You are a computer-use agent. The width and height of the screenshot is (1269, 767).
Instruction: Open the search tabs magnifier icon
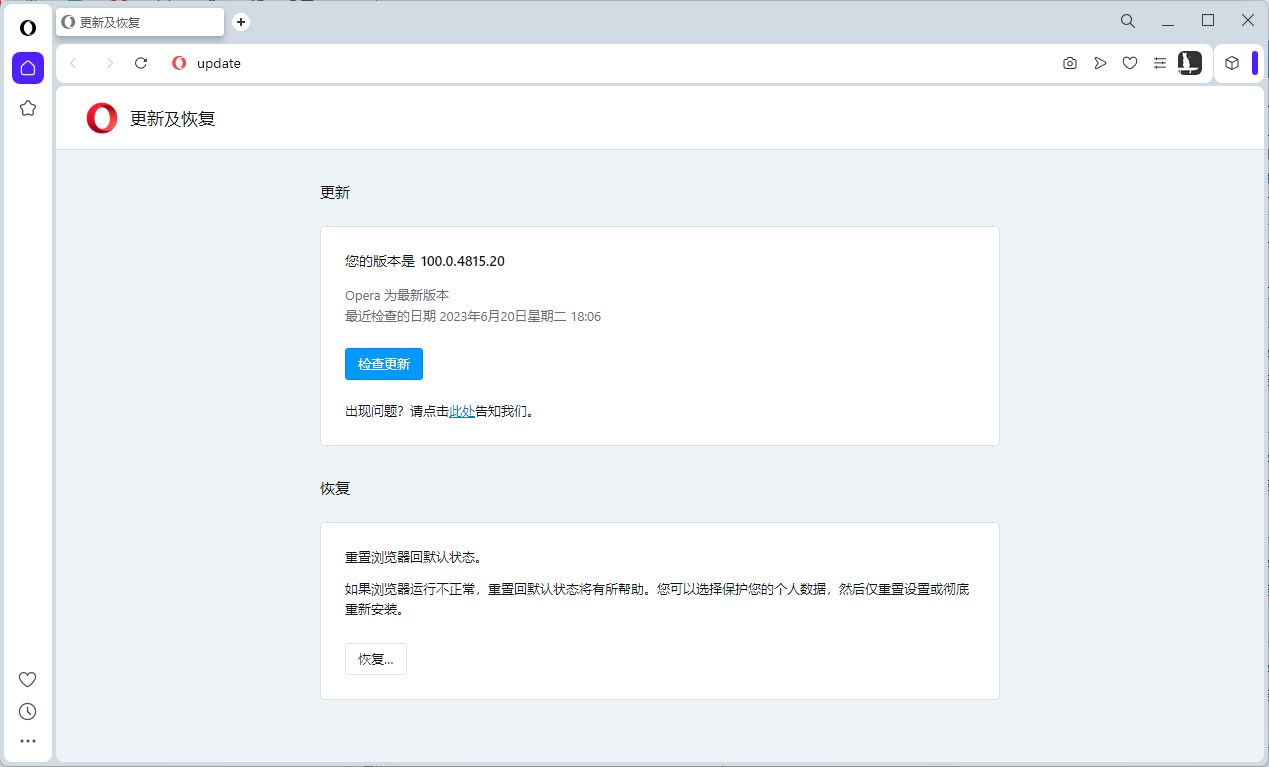point(1127,21)
